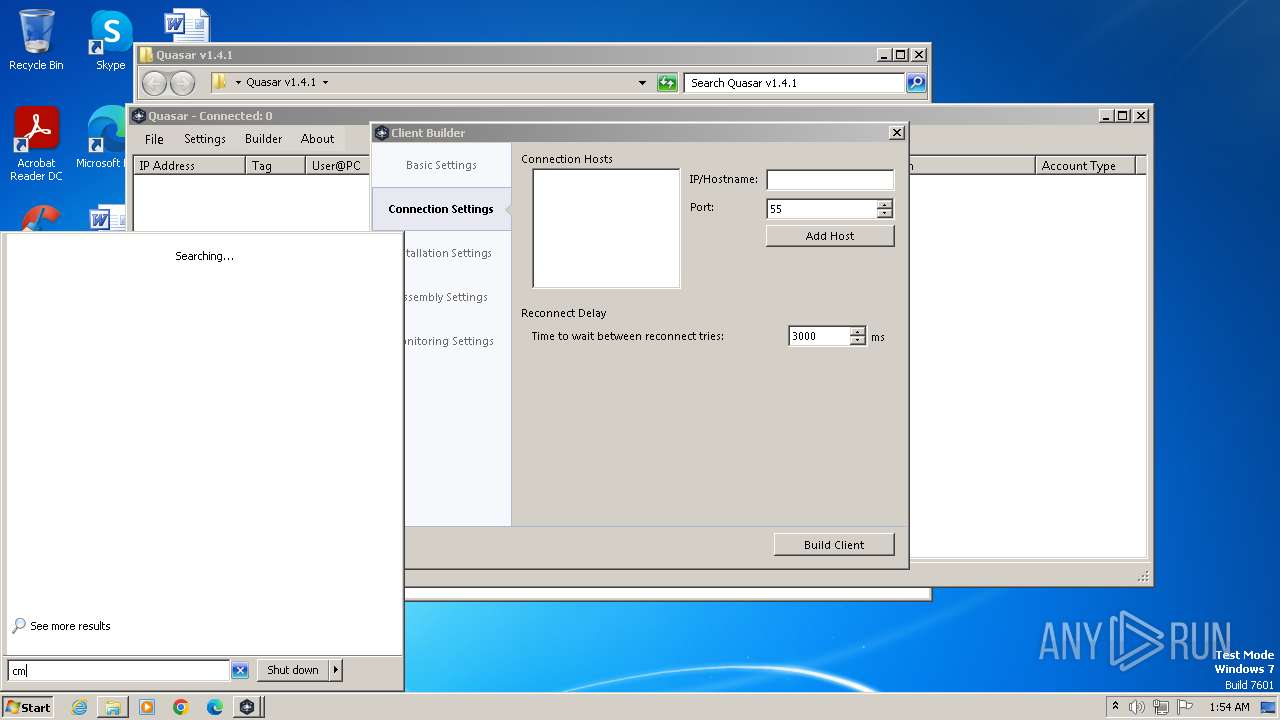Viewport: 1280px width, 720px height.
Task: Open the Word document icon on the desktop top row
Action: pyautogui.click(x=186, y=26)
